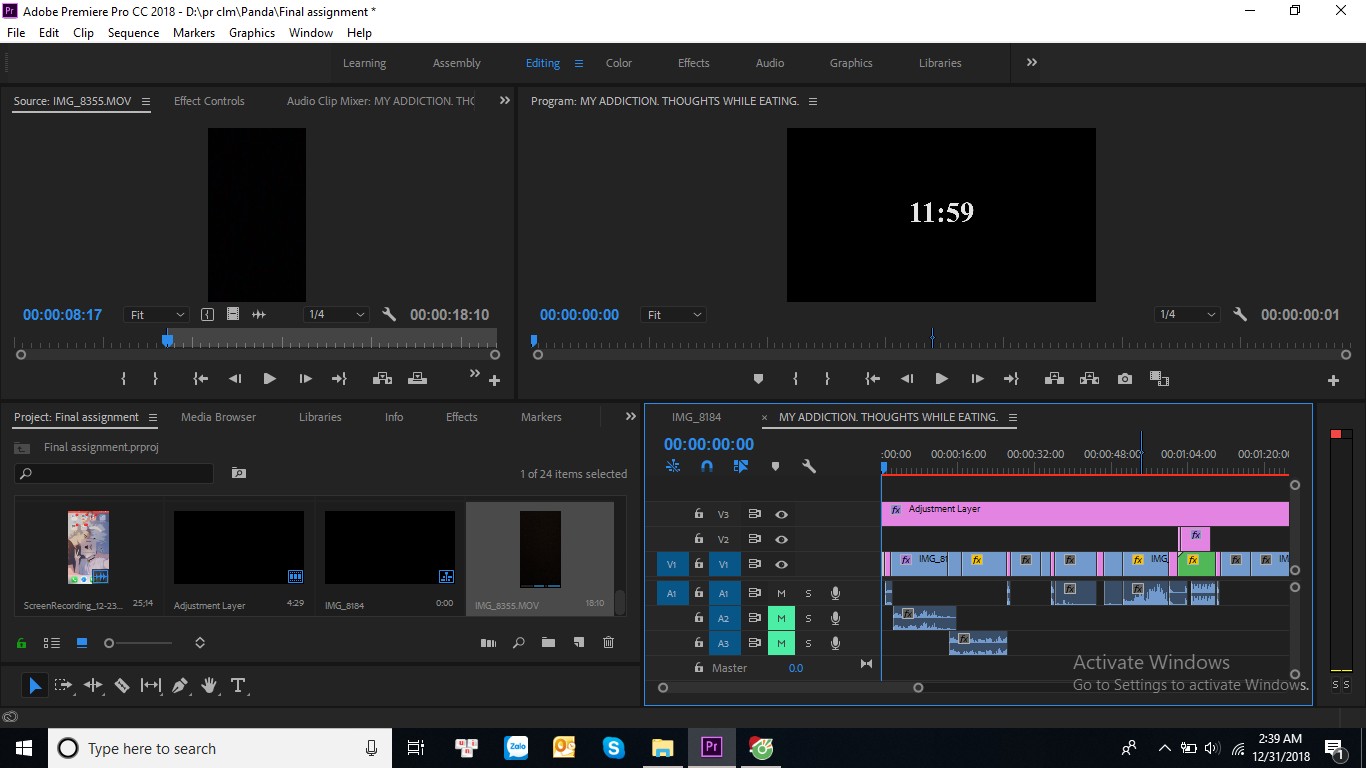
Task: Click the Delete trash icon in Project panel
Action: [x=608, y=643]
